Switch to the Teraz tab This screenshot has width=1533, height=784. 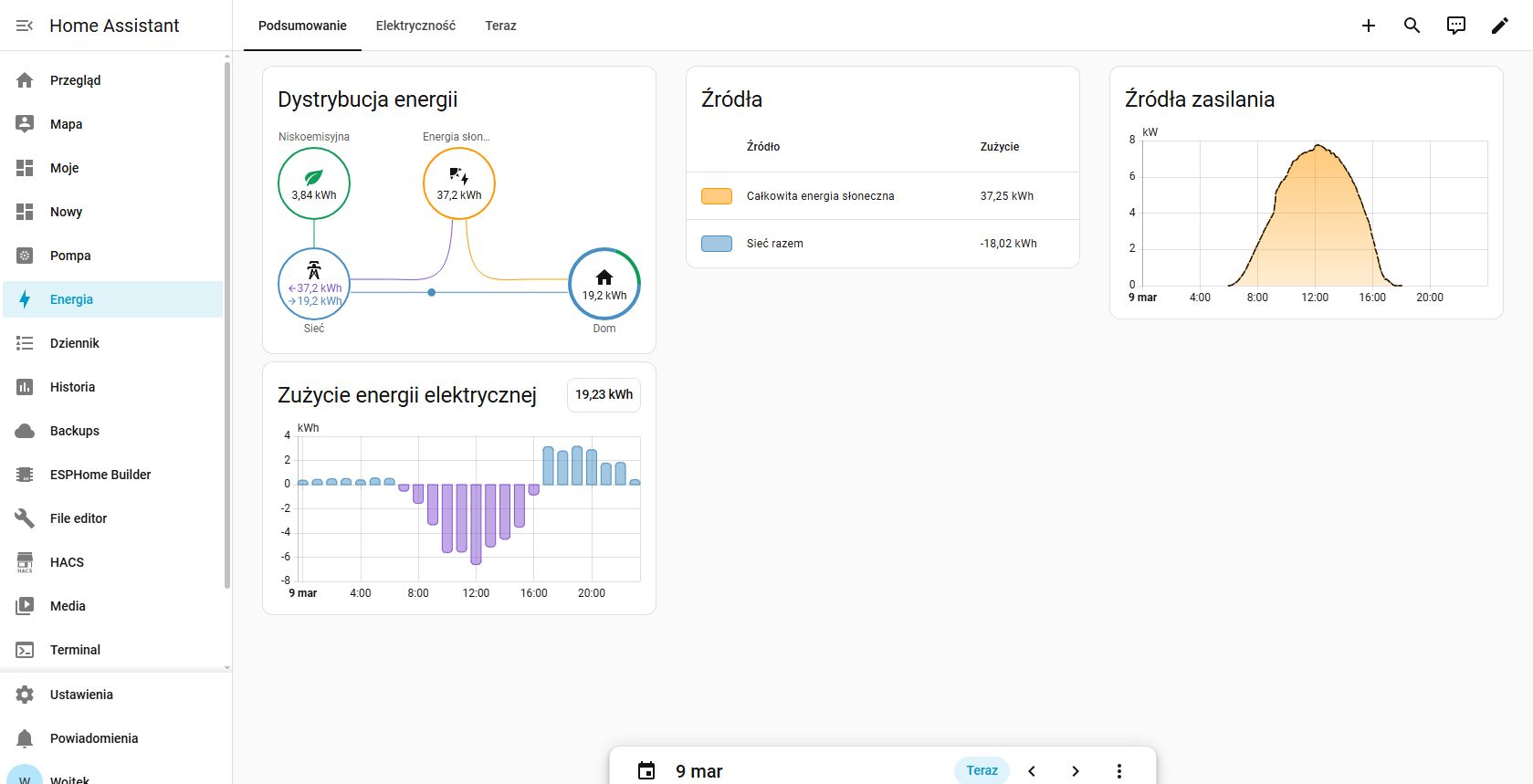pyautogui.click(x=500, y=26)
